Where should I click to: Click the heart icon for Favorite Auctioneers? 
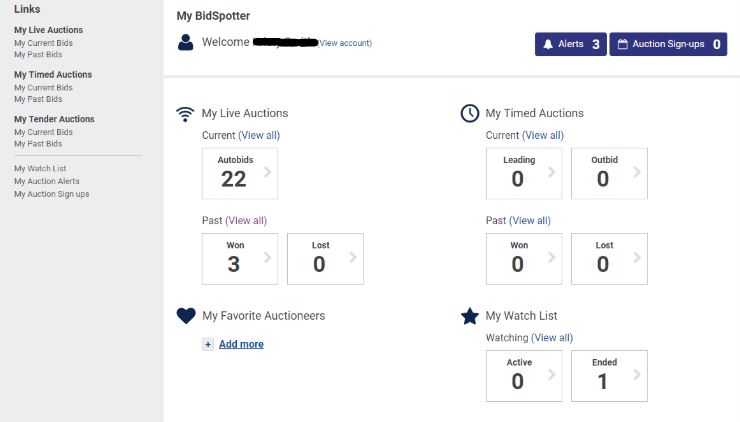coord(186,316)
